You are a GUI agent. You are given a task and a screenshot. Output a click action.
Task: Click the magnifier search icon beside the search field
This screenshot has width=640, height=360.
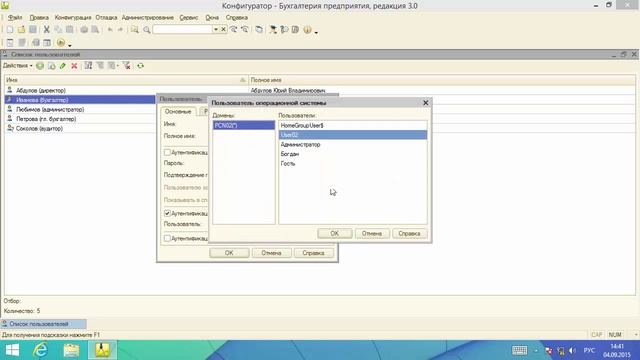[x=147, y=30]
